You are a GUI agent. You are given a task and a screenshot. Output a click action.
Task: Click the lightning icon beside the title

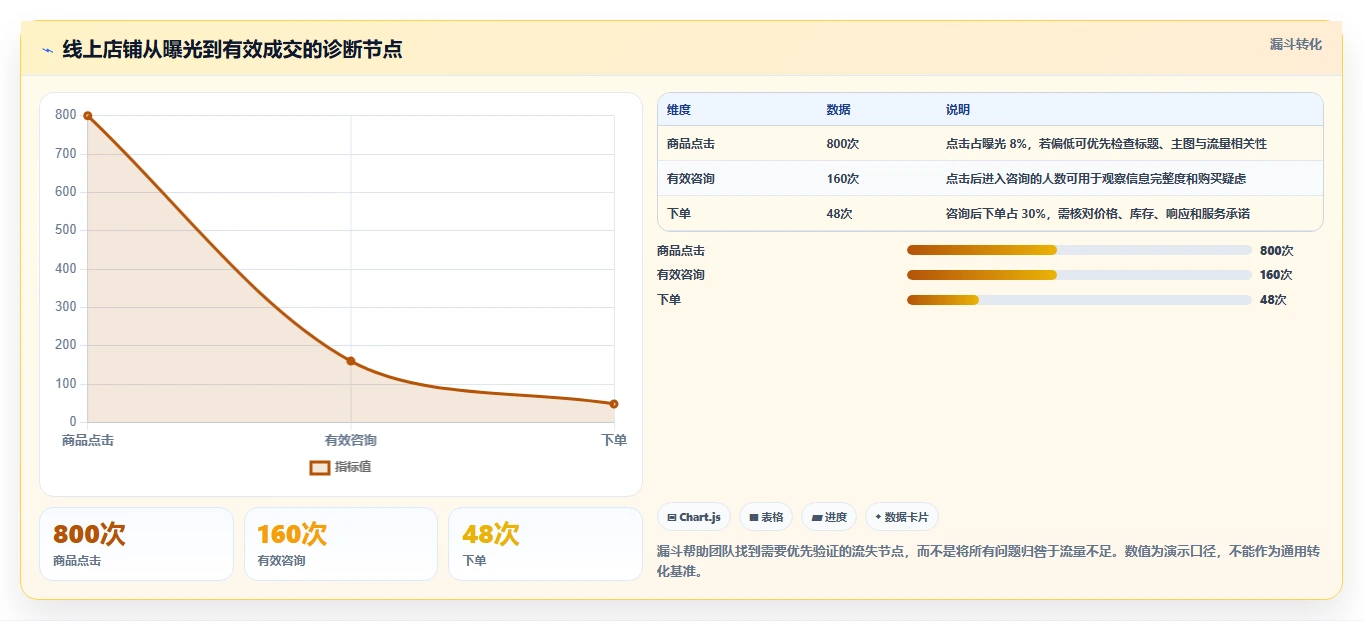click(x=47, y=49)
